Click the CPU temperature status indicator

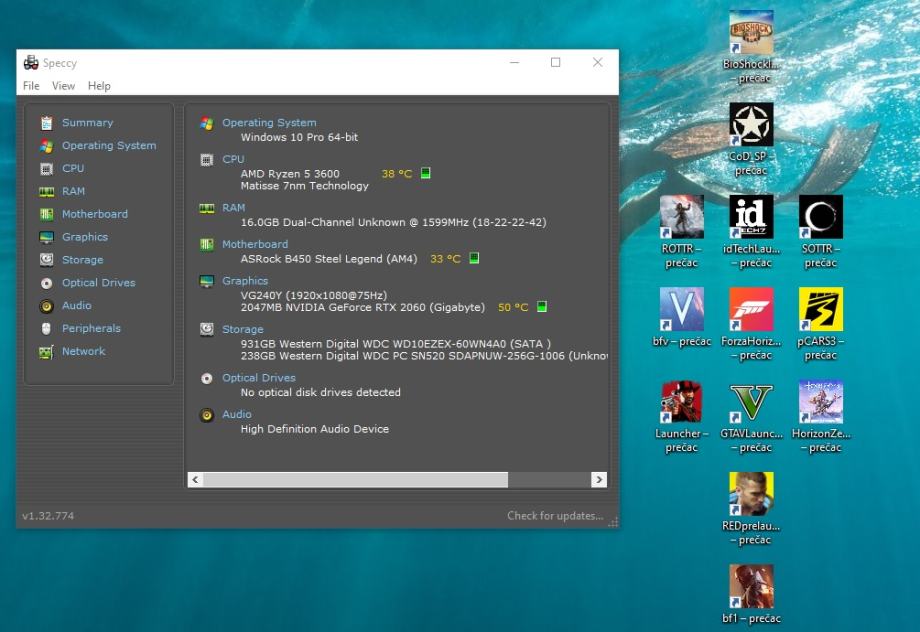point(425,173)
